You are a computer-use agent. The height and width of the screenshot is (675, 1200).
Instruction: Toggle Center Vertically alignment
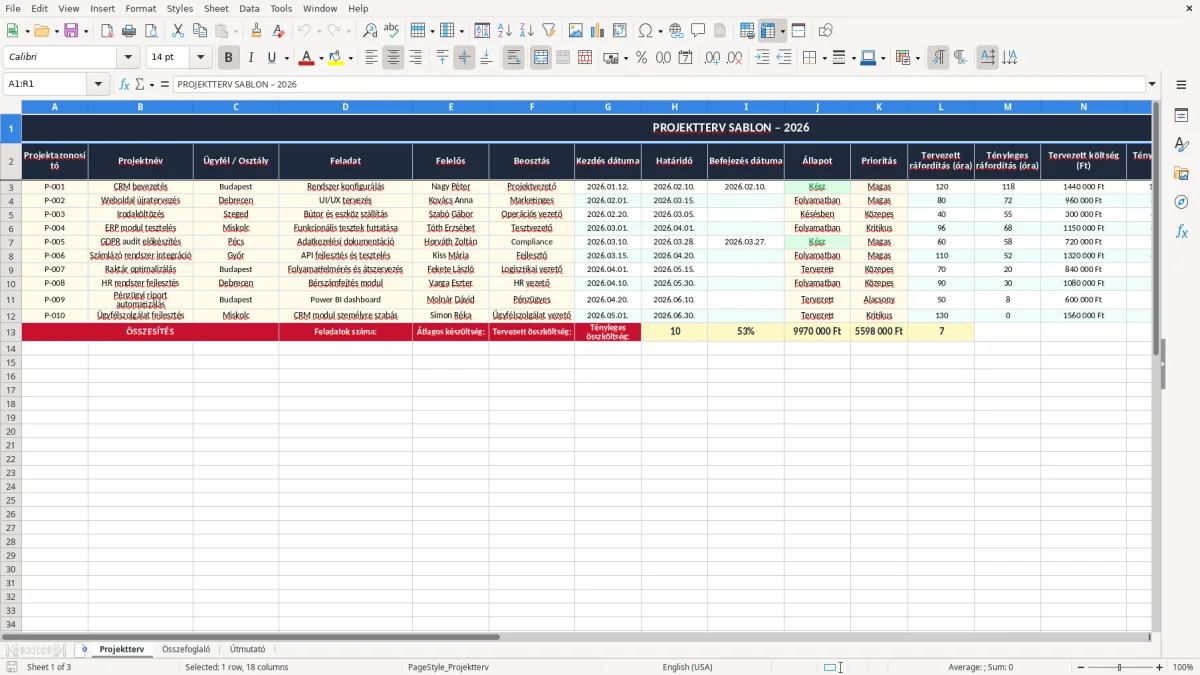pyautogui.click(x=464, y=58)
